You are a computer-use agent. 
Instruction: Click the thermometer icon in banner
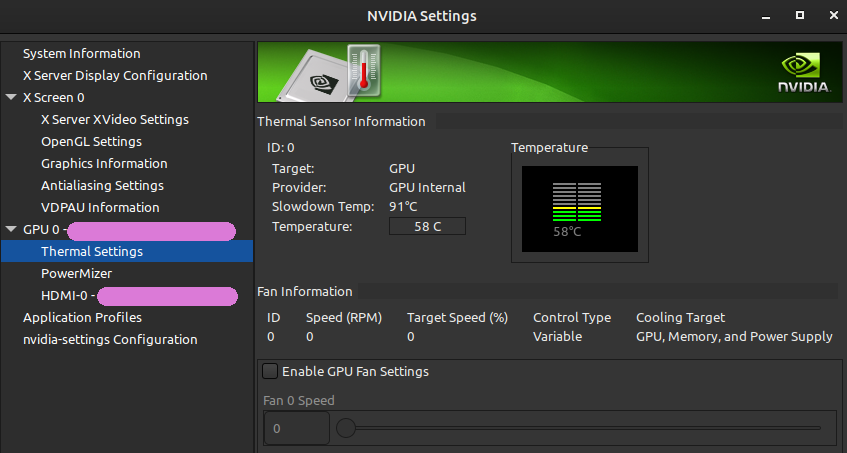click(364, 71)
